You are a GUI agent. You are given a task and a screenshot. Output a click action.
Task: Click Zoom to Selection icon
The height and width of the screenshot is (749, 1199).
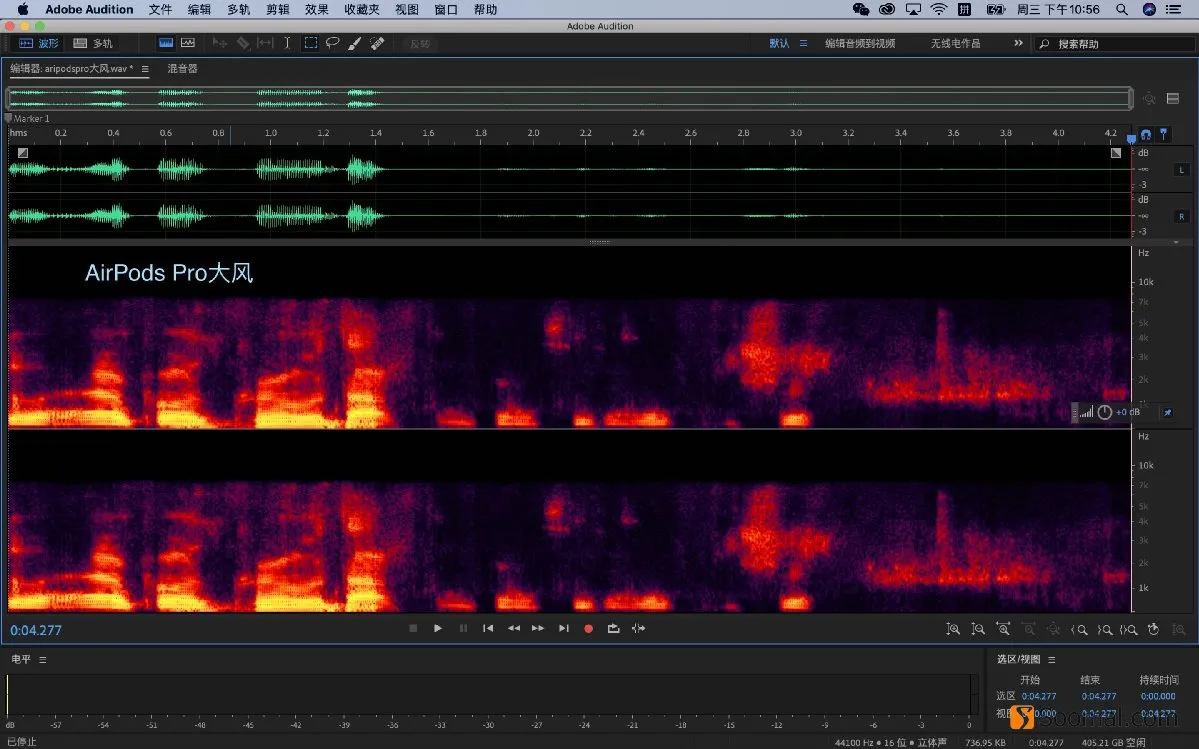click(x=1129, y=629)
